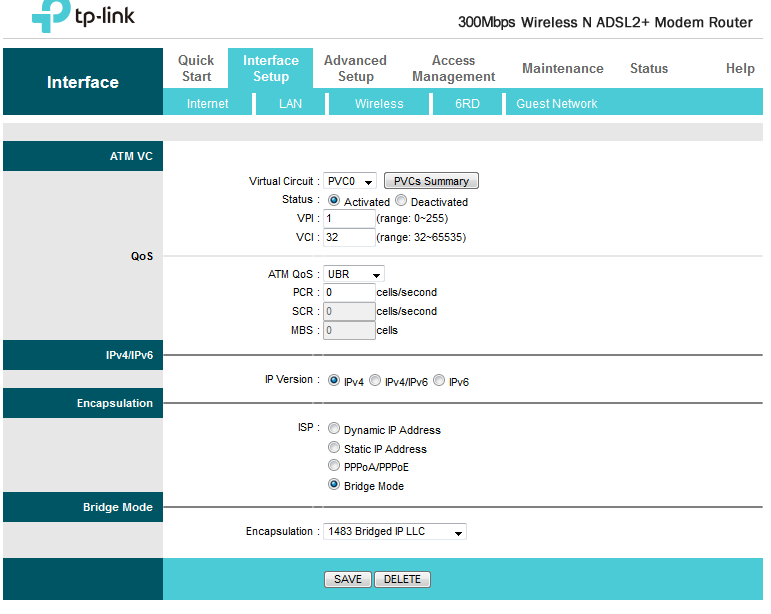Click the VPI input field
The height and width of the screenshot is (614, 771).
coord(349,218)
